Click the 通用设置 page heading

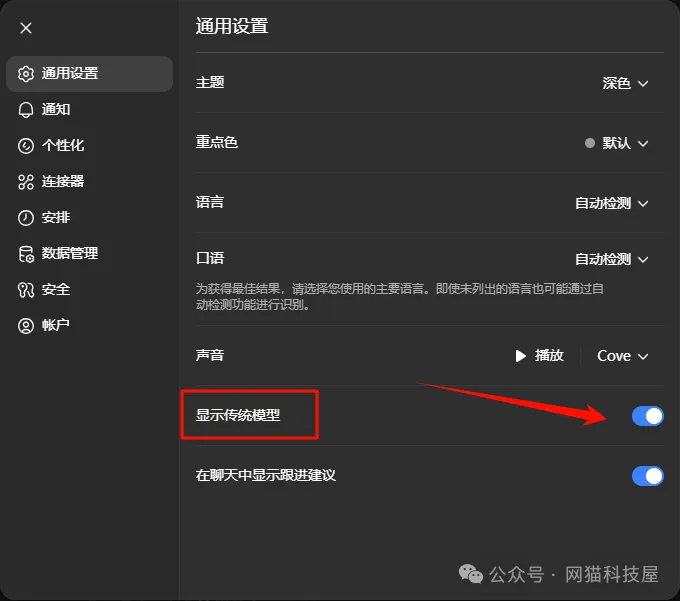pyautogui.click(x=232, y=26)
